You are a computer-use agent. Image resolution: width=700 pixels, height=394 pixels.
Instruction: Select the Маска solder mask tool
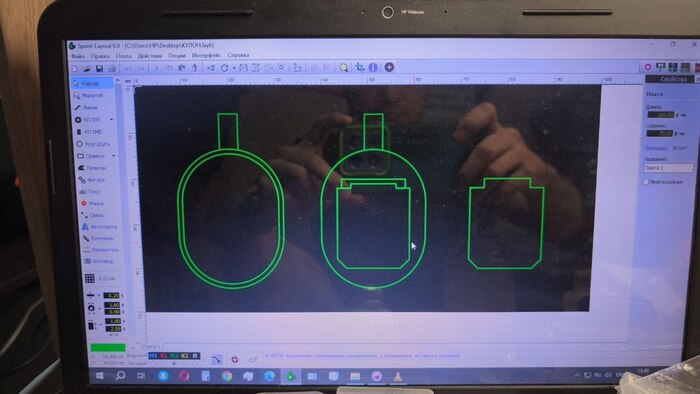tap(93, 203)
